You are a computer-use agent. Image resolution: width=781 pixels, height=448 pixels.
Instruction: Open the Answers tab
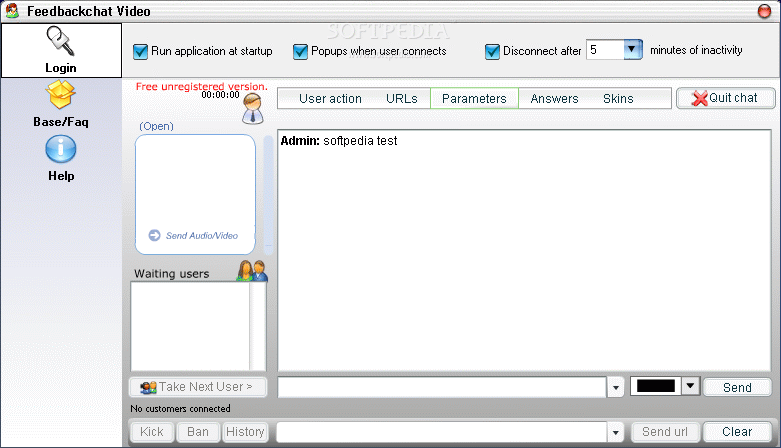[554, 99]
